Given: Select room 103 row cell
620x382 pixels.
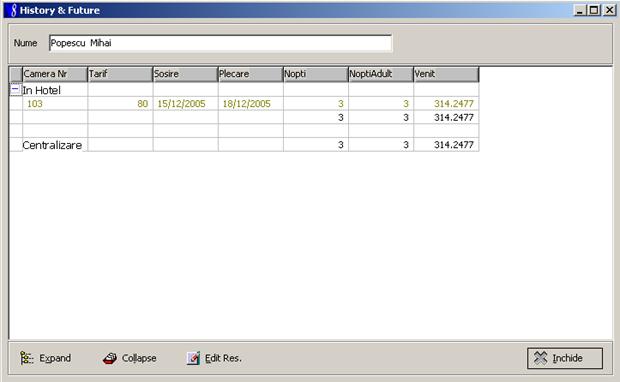Looking at the screenshot, I should 55,104.
